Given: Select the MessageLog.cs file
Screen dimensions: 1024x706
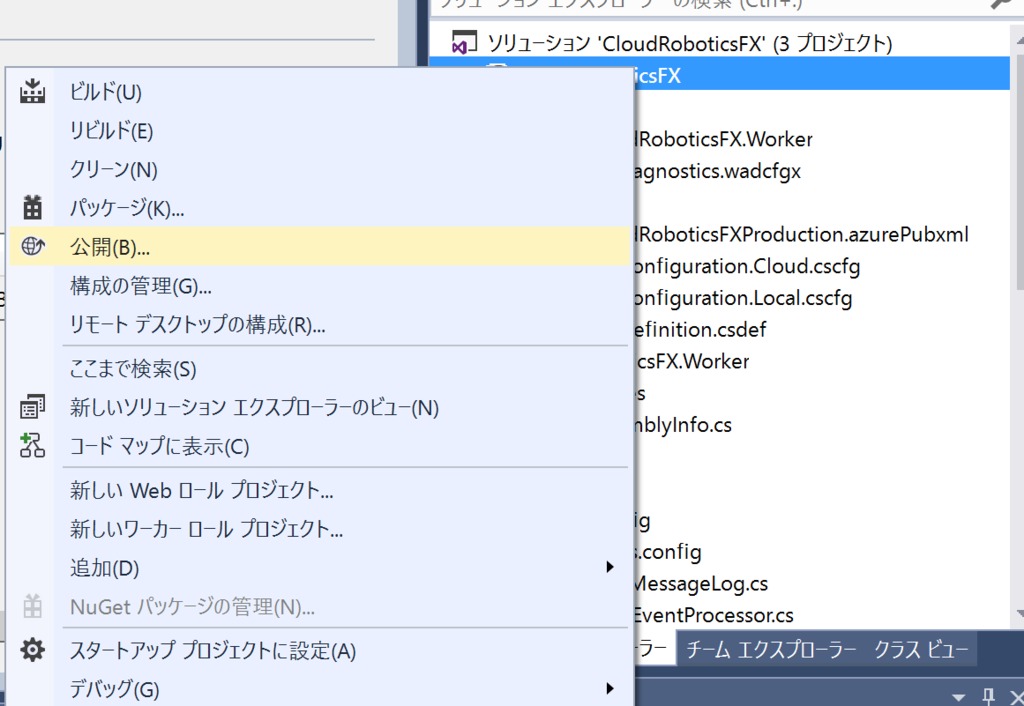Looking at the screenshot, I should [700, 584].
